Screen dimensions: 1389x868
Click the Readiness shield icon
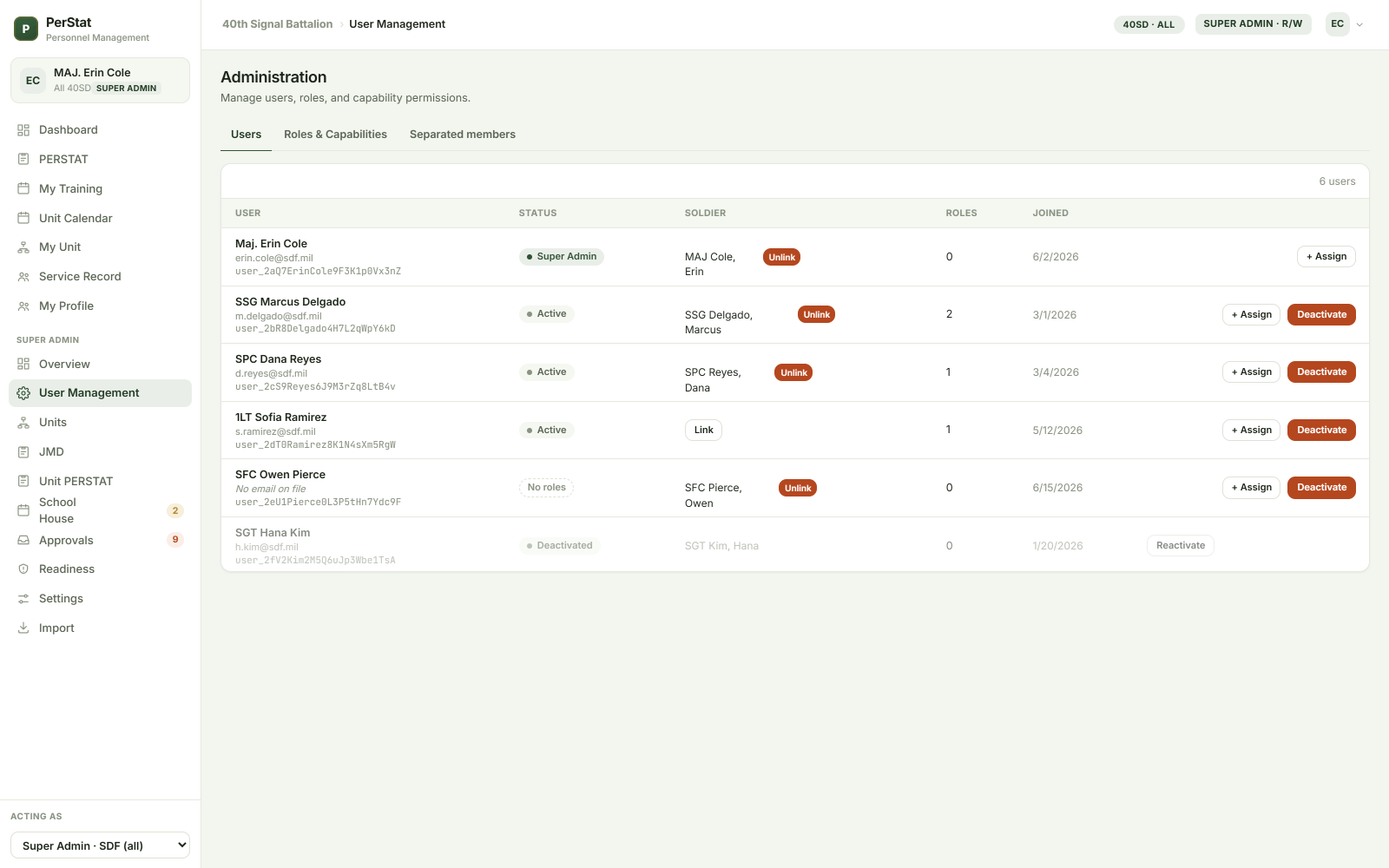pos(23,569)
